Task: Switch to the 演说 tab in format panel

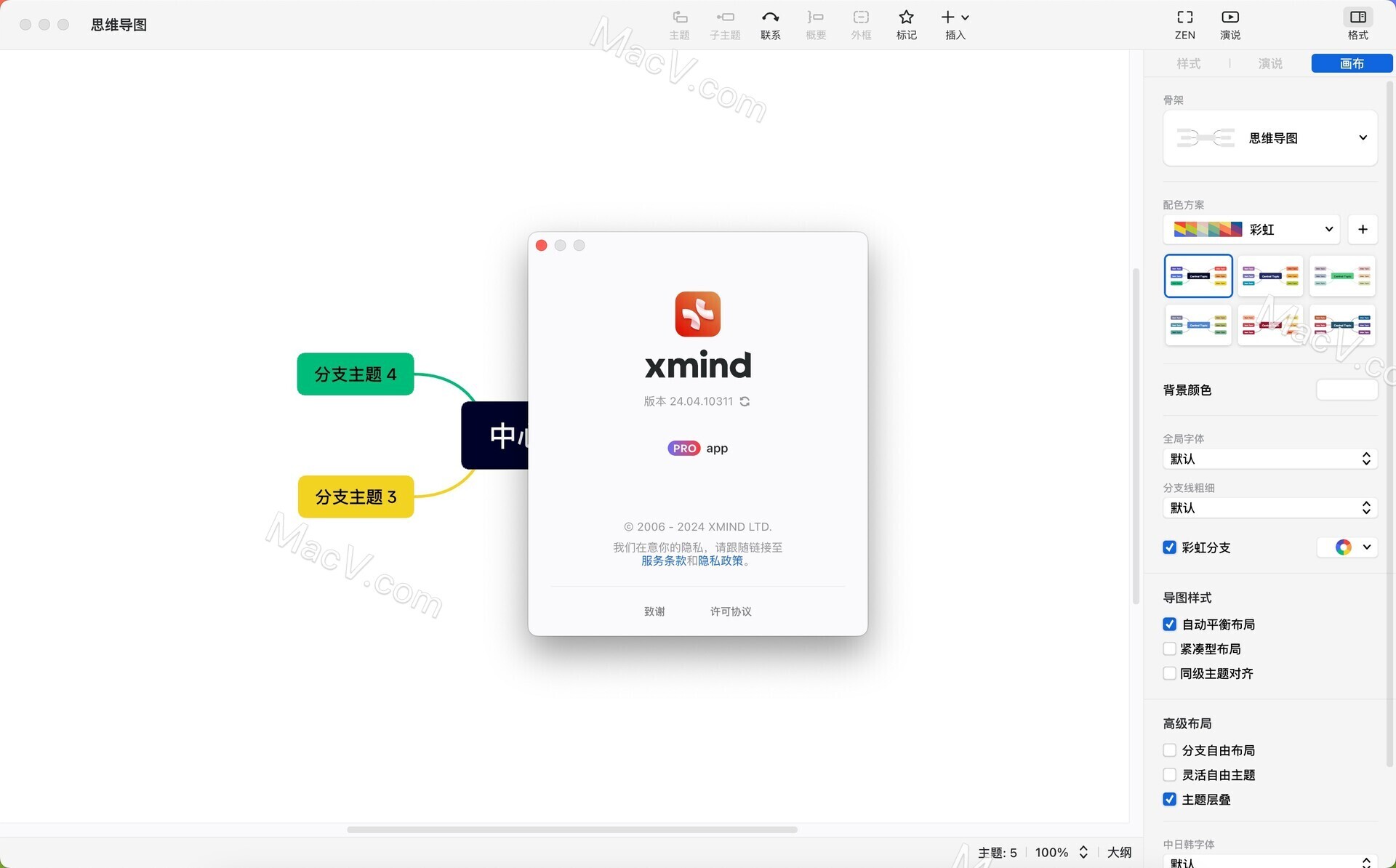Action: coord(1270,64)
